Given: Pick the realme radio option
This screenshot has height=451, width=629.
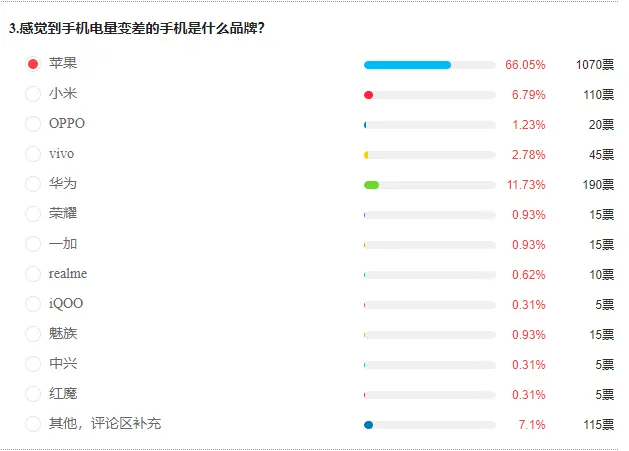Looking at the screenshot, I should pos(33,274).
